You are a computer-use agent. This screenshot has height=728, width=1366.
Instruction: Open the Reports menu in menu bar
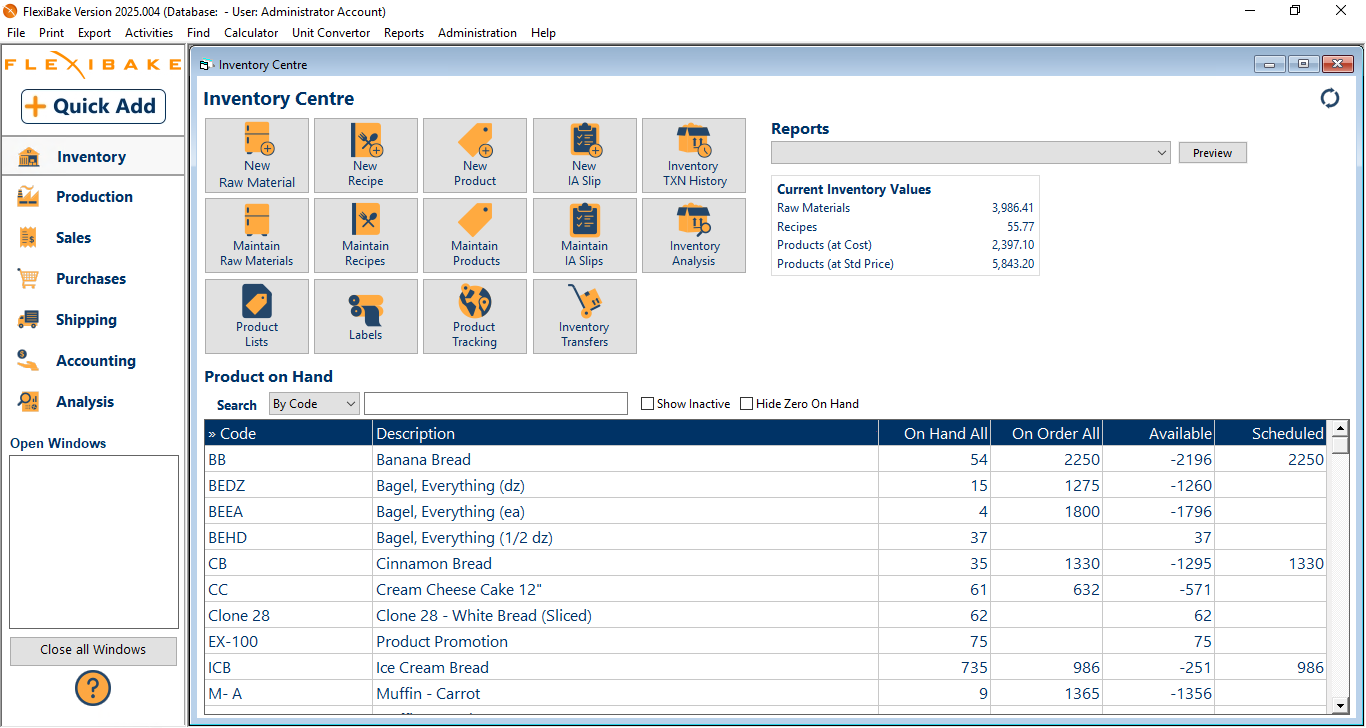click(404, 33)
